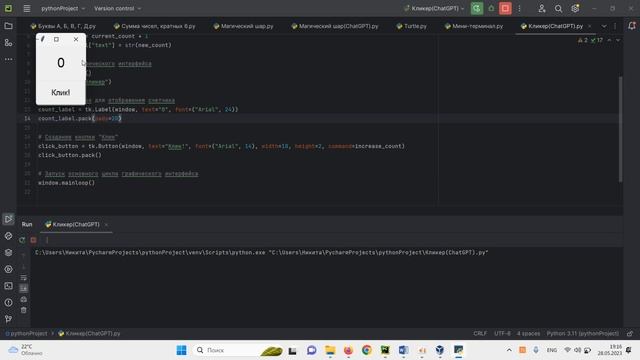Viewport: 640px width, 360px height.
Task: Click Кликер(ChatGPT).py breadcrumb in status bar
Action: point(89,333)
